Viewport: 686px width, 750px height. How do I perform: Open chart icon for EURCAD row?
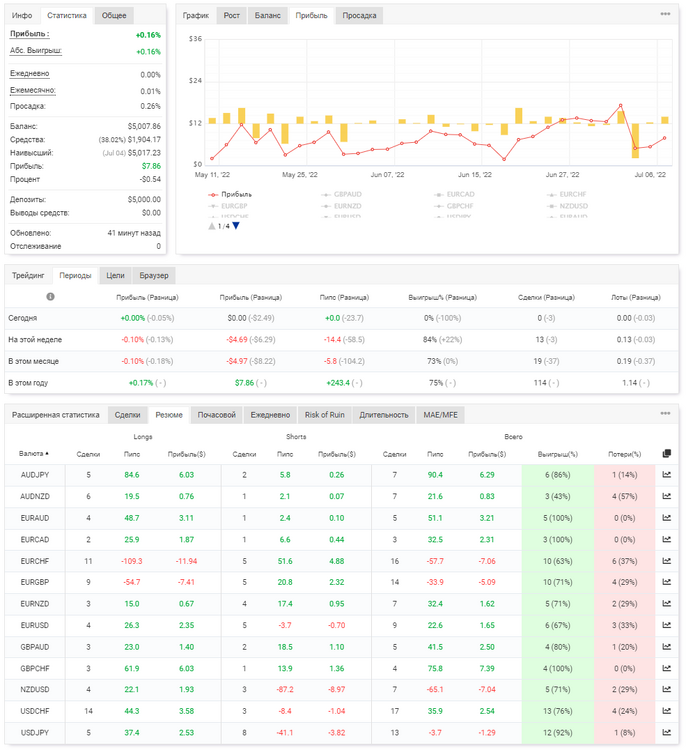point(666,539)
